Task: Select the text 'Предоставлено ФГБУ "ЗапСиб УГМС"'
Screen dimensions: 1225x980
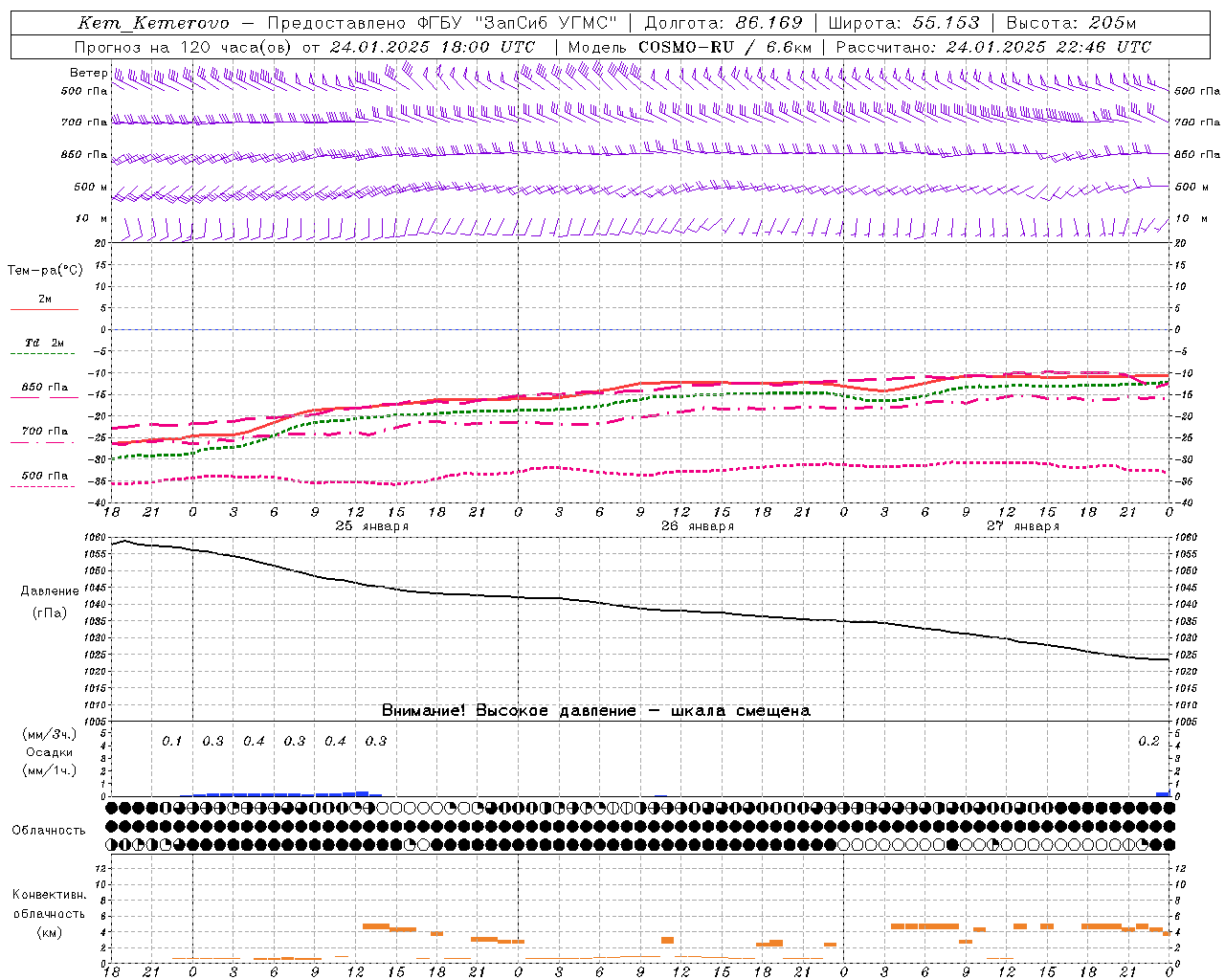Action: 442,23
